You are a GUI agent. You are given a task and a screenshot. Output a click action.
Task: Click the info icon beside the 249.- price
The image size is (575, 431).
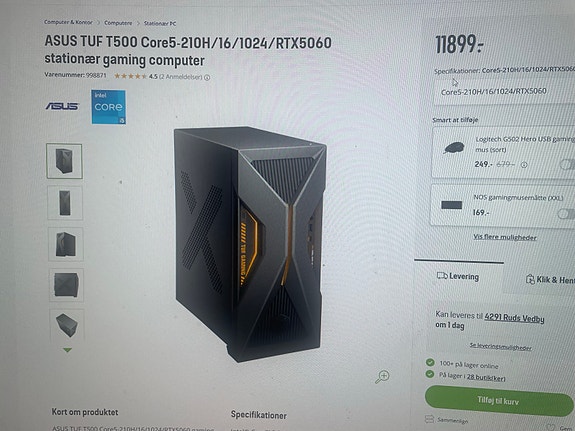(524, 165)
